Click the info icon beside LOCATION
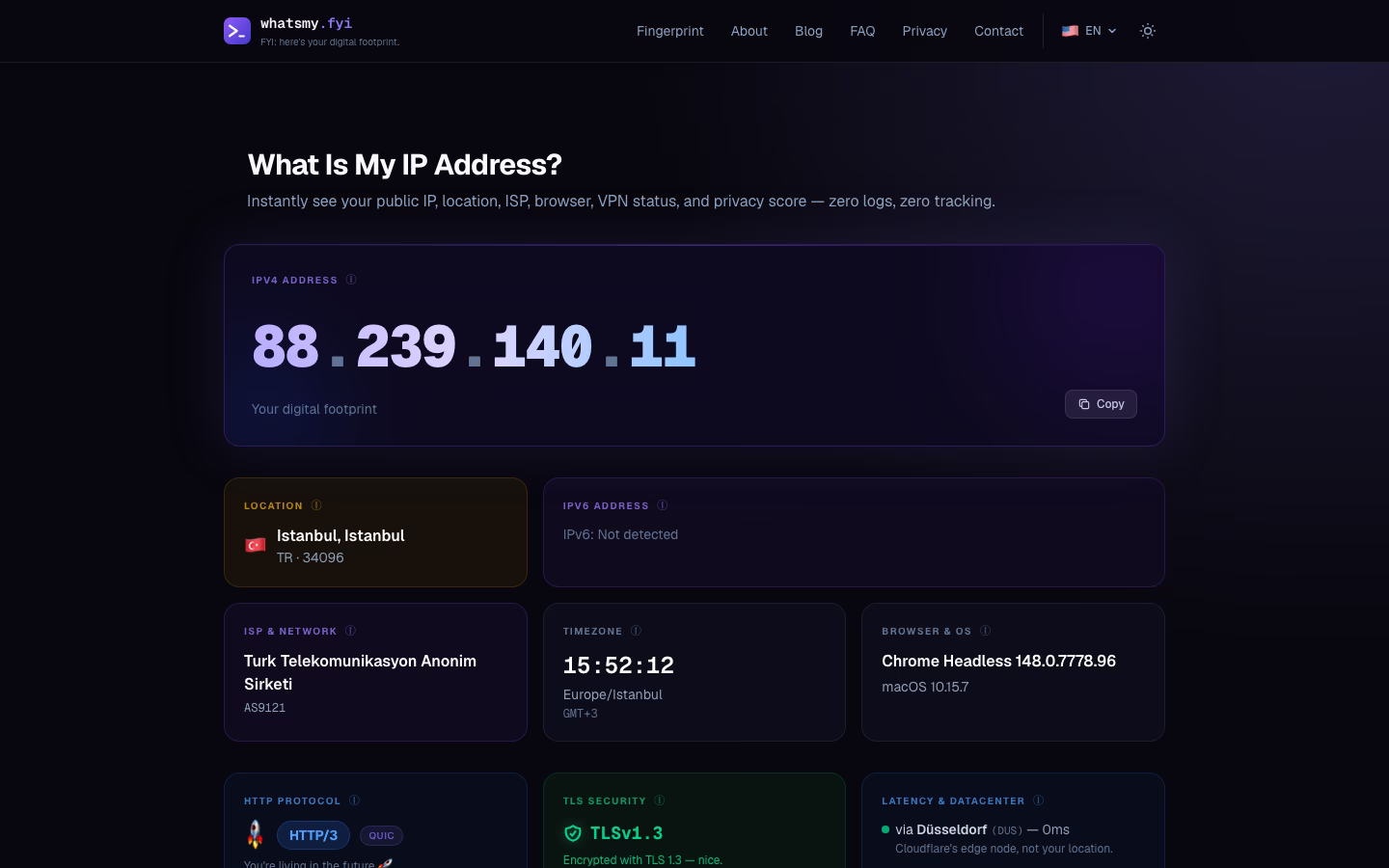 (x=316, y=505)
